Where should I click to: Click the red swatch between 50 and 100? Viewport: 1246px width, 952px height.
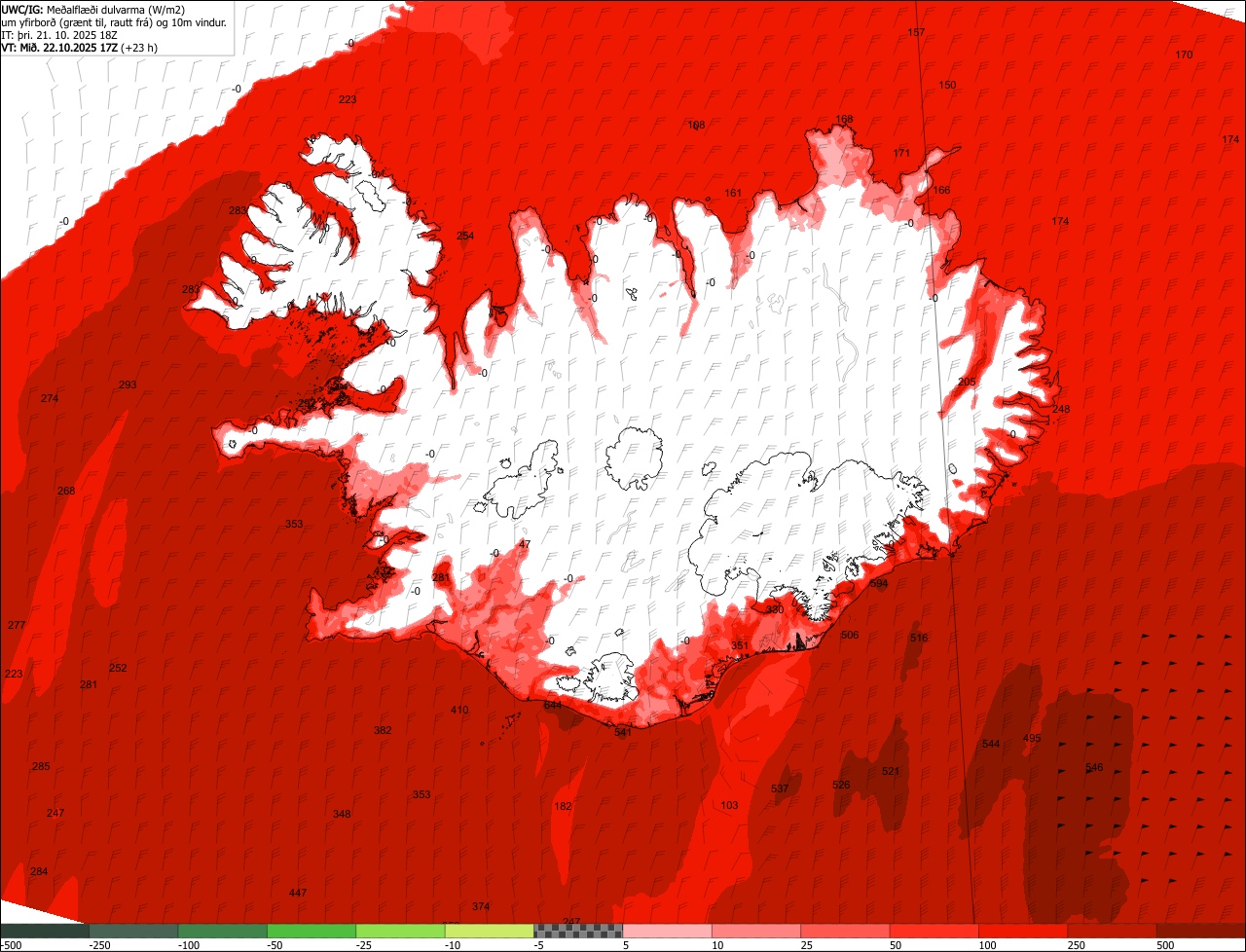934,931
